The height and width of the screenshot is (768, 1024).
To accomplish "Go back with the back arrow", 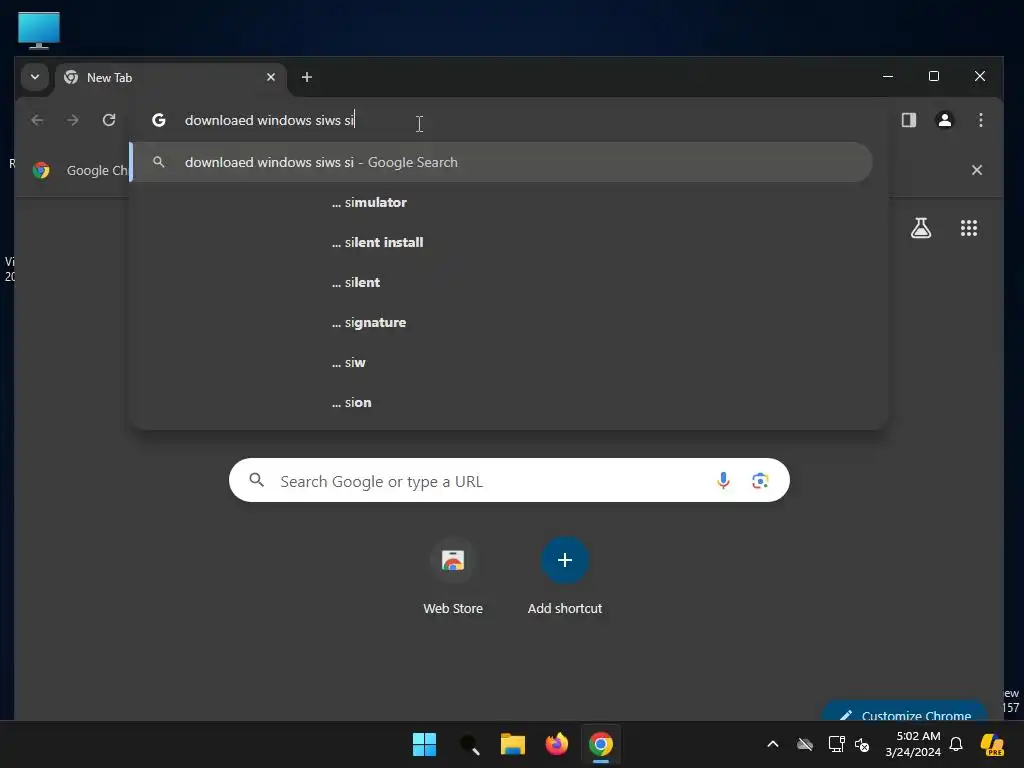I will (37, 120).
